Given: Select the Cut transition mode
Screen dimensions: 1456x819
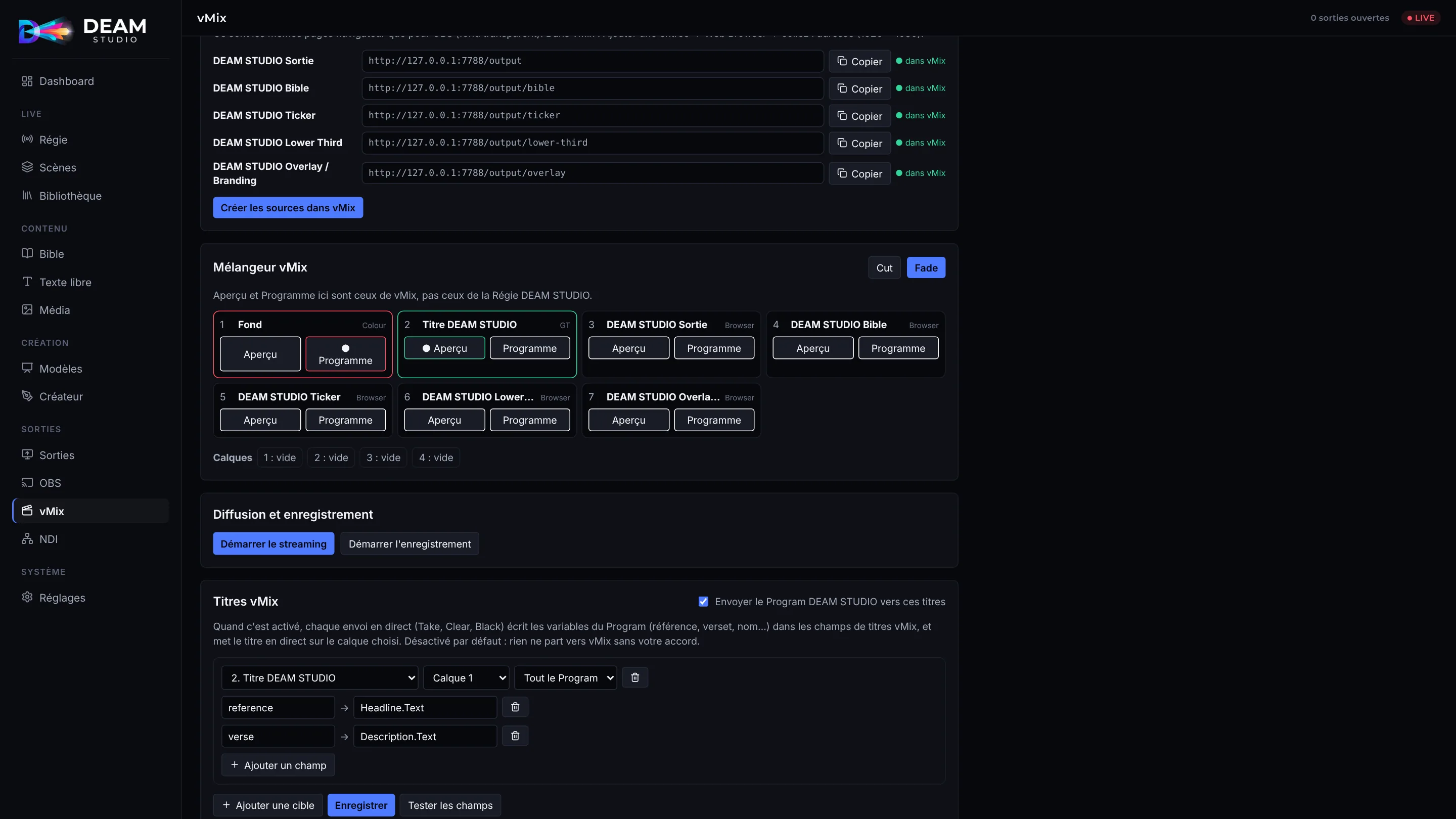Looking at the screenshot, I should pos(884,268).
